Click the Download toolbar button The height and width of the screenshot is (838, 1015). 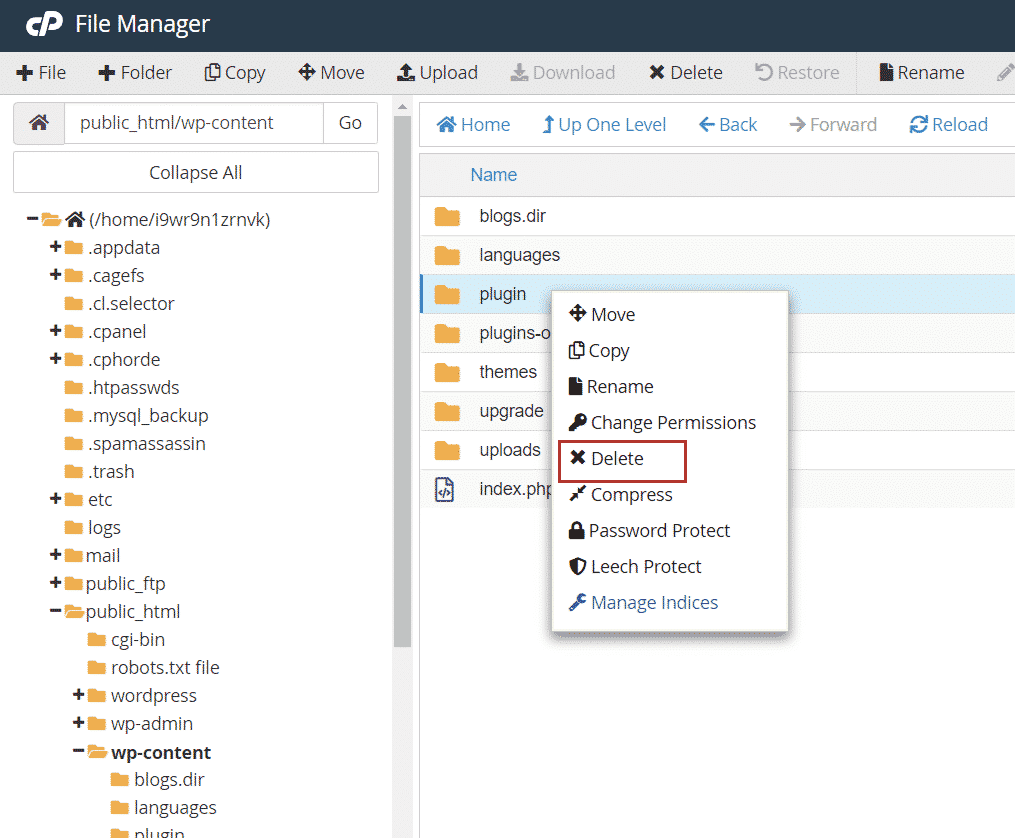[x=563, y=72]
